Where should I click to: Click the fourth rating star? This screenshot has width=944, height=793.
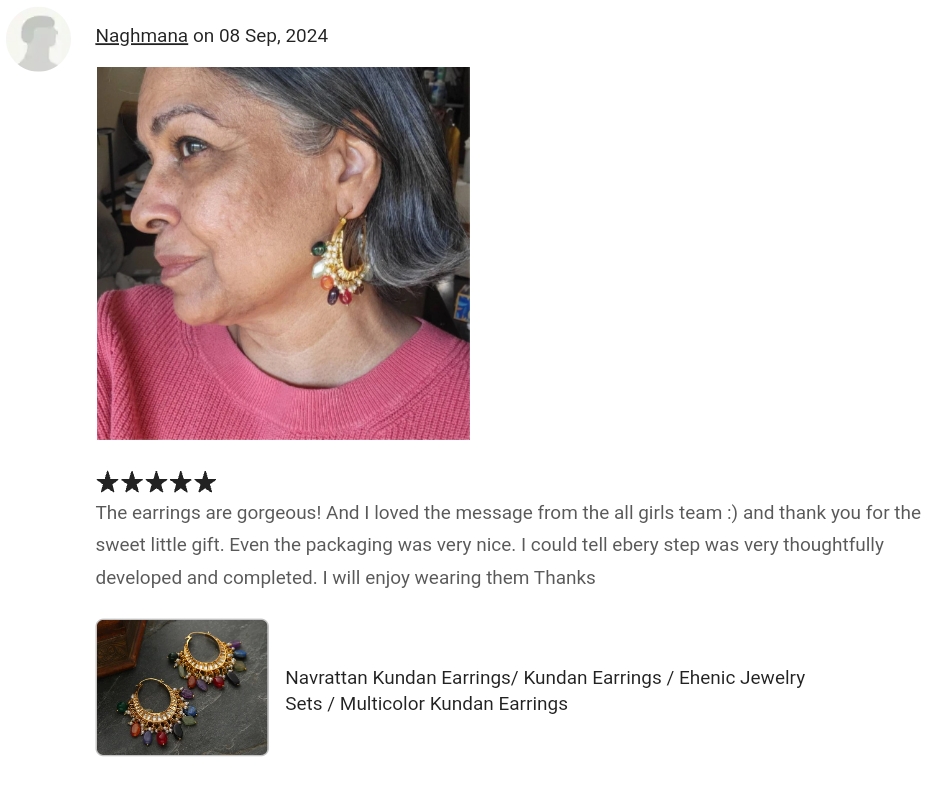pyautogui.click(x=181, y=482)
